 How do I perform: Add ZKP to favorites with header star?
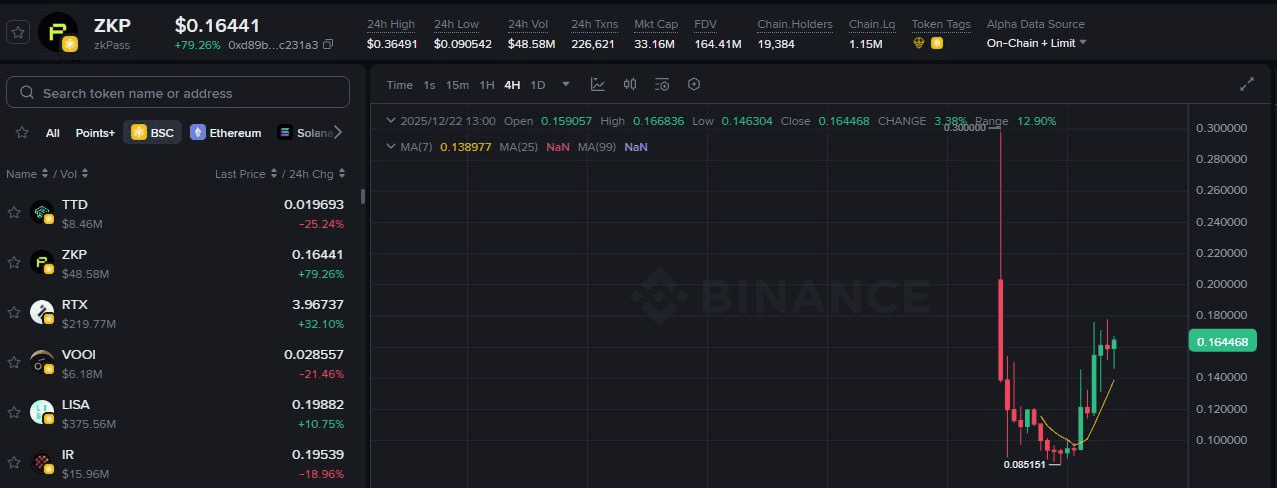(x=17, y=32)
